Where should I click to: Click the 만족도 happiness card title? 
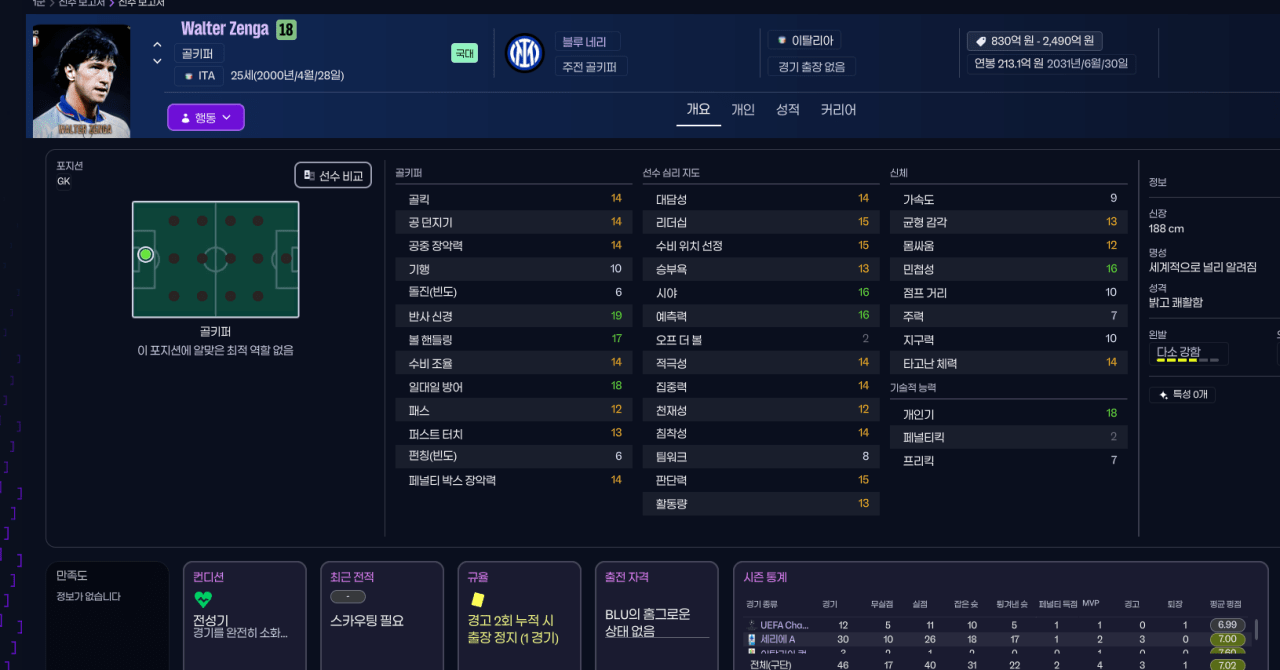point(72,576)
